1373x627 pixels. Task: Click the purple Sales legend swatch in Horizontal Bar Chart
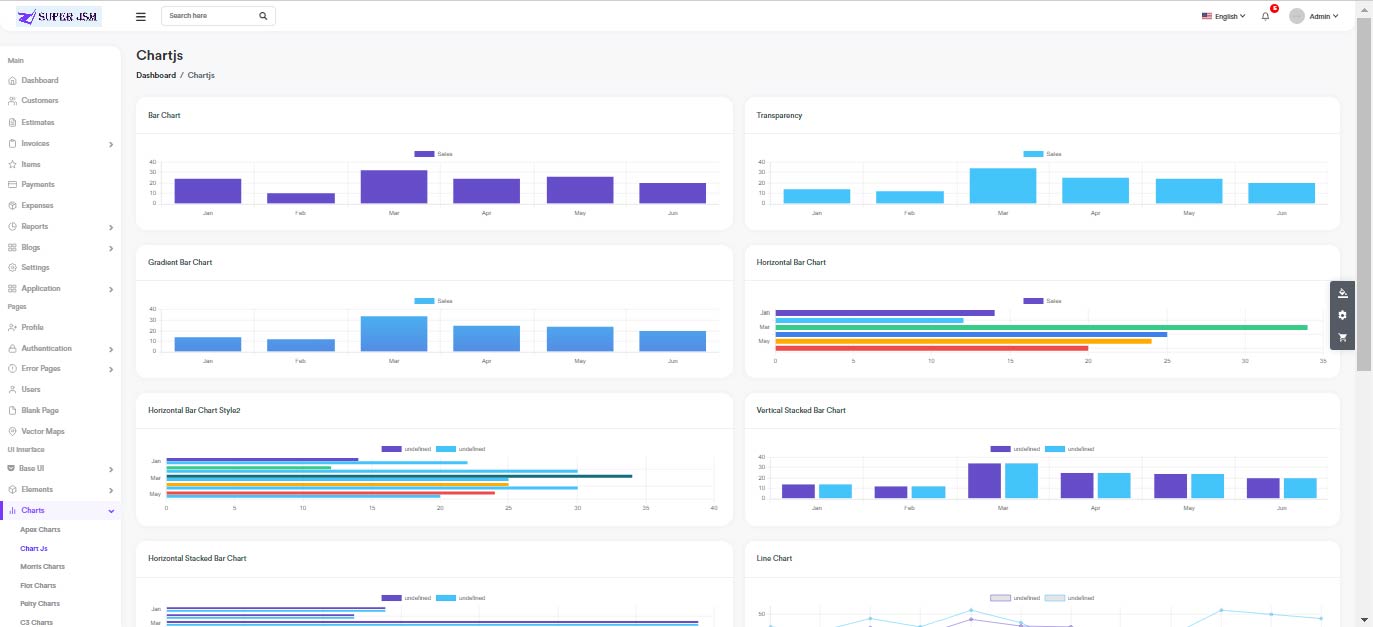pos(1033,301)
